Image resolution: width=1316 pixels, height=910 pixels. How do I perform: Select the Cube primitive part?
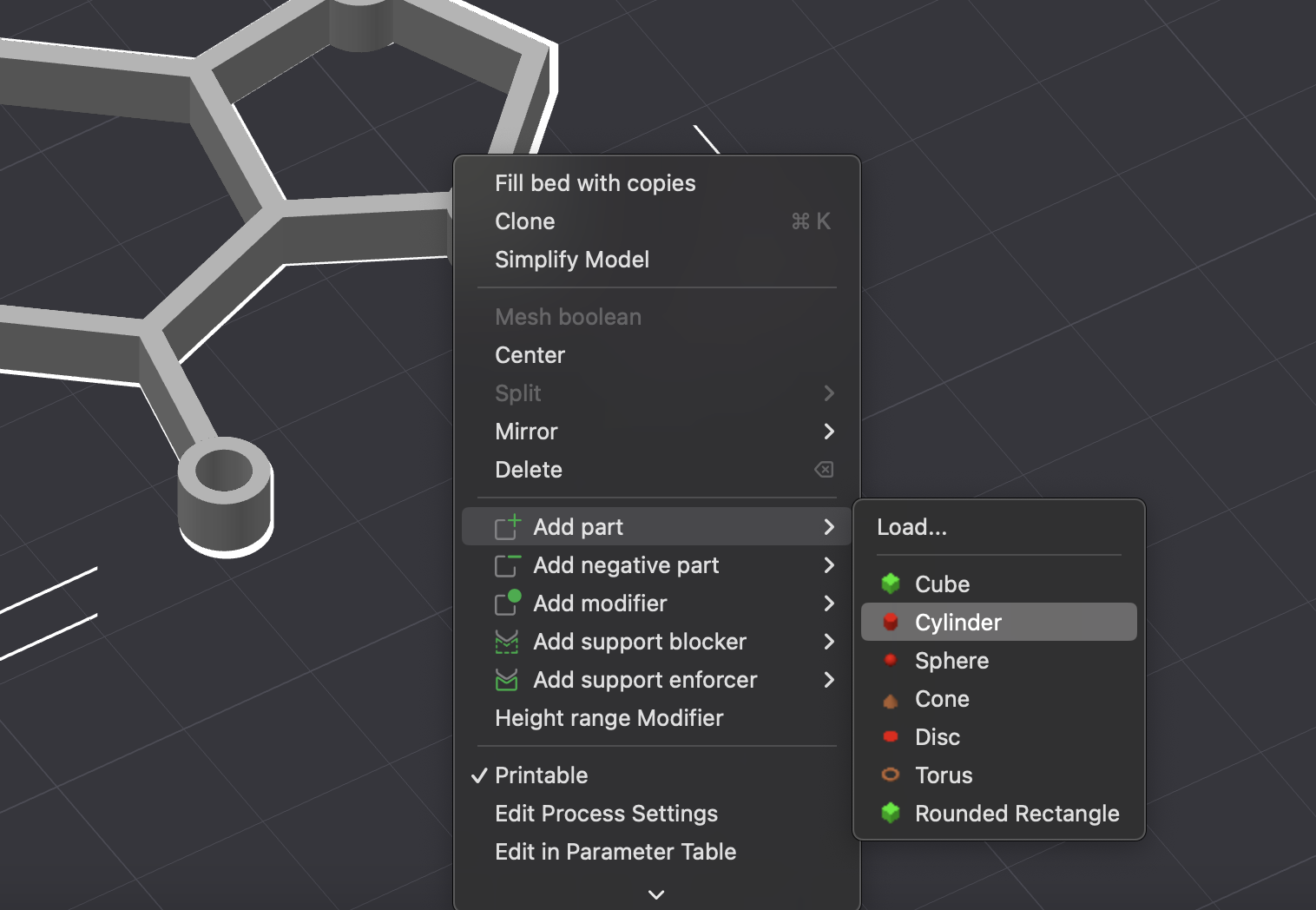[942, 584]
